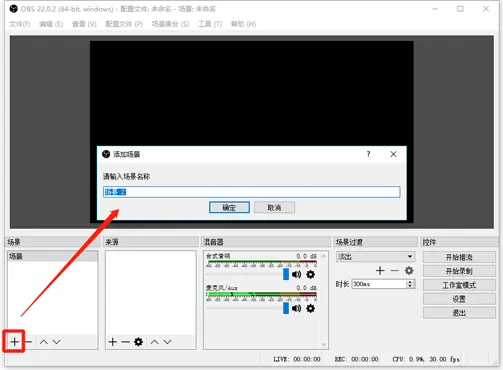
Task: Remove the scene transition with the minus icon
Action: [394, 270]
